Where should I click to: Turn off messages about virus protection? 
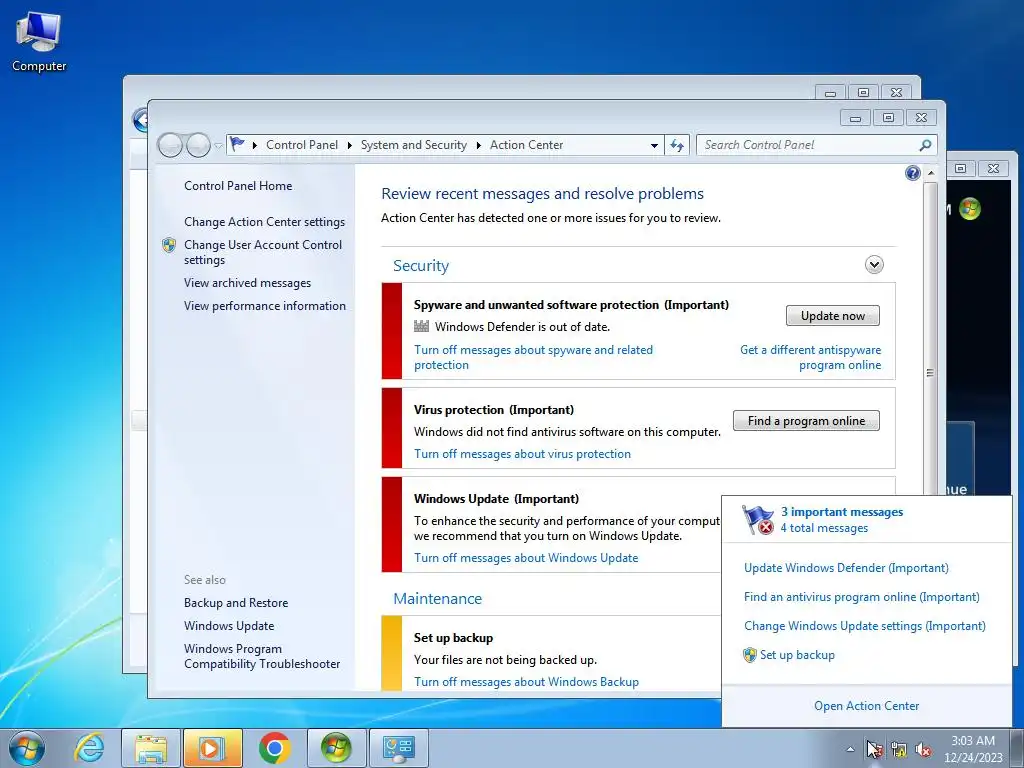[x=522, y=454]
